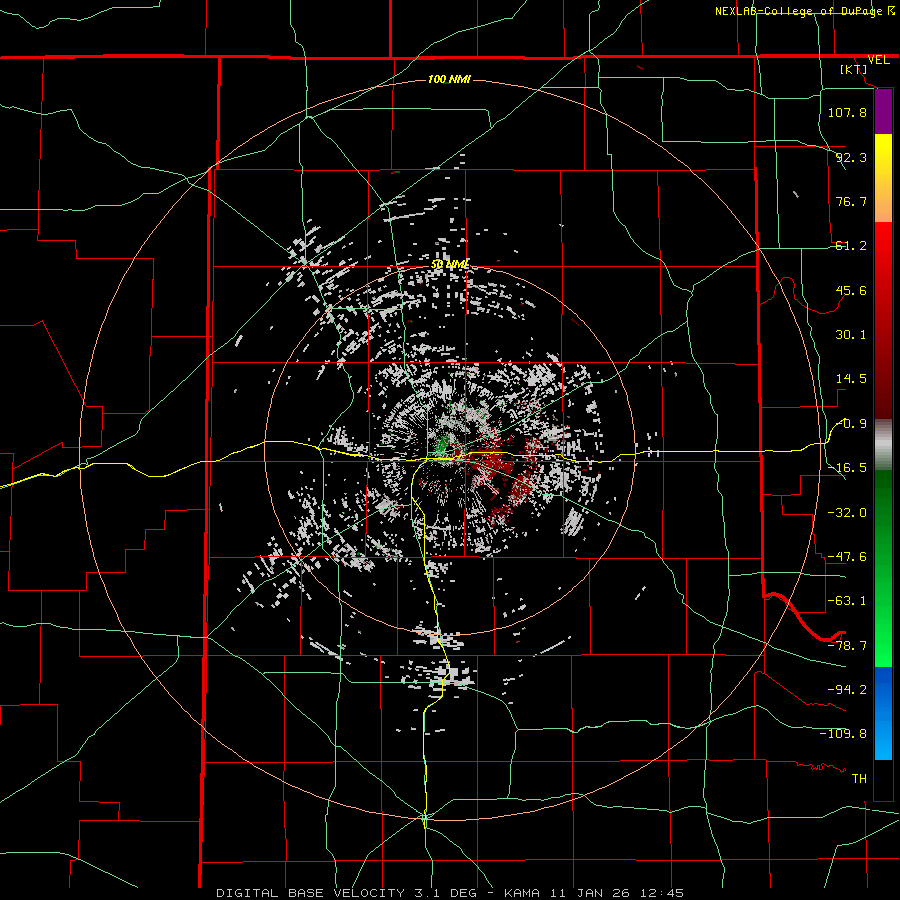The width and height of the screenshot is (900, 900).
Task: Click the -78.7 legend value
Action: (847, 646)
